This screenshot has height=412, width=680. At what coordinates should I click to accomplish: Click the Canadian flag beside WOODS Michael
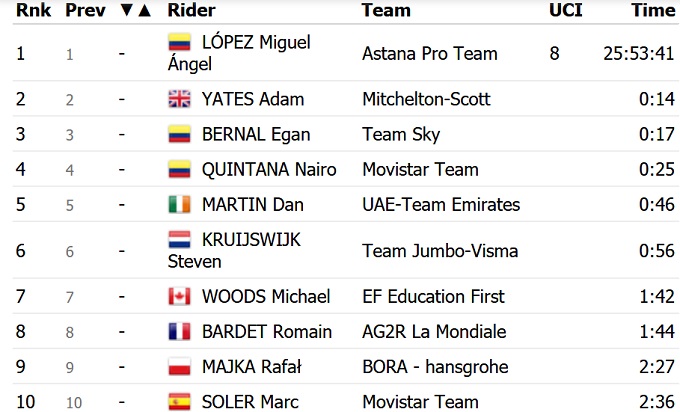click(x=179, y=297)
